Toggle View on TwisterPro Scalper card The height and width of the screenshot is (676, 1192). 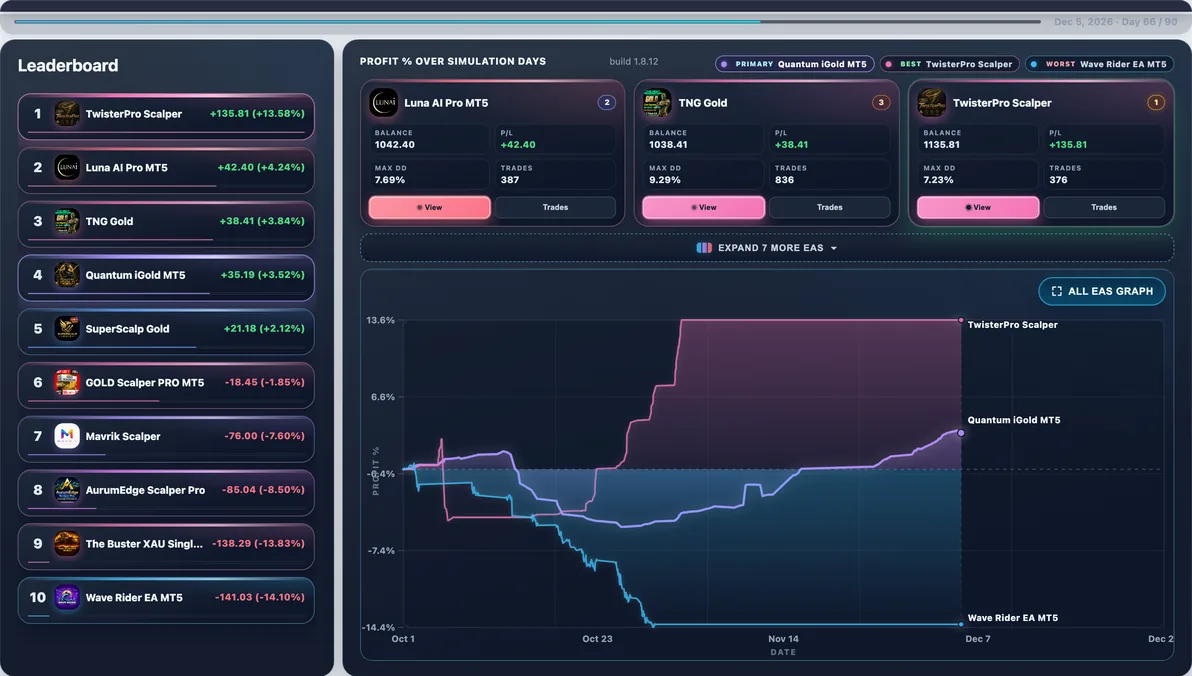(978, 208)
